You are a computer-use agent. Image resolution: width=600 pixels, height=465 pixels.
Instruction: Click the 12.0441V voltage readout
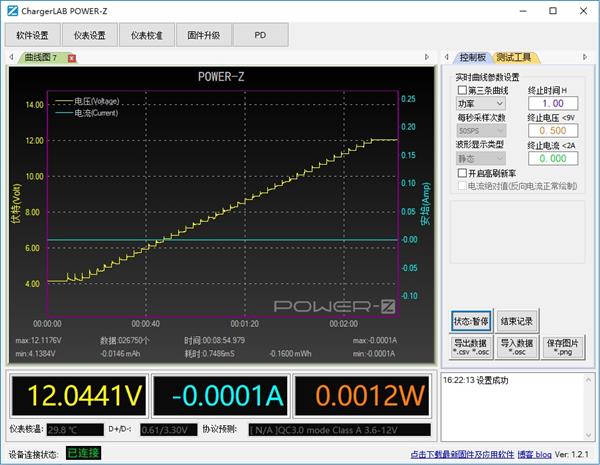pos(79,396)
